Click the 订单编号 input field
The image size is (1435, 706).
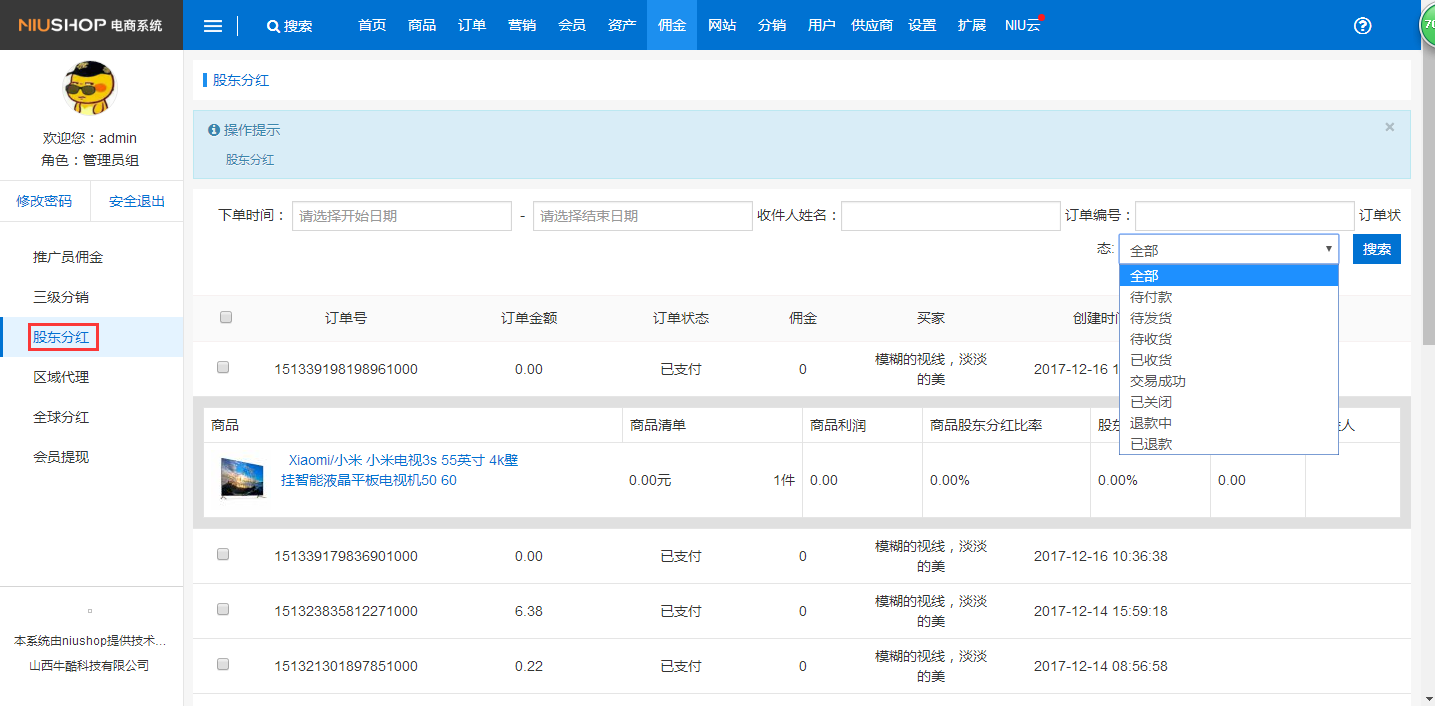pyautogui.click(x=1245, y=216)
